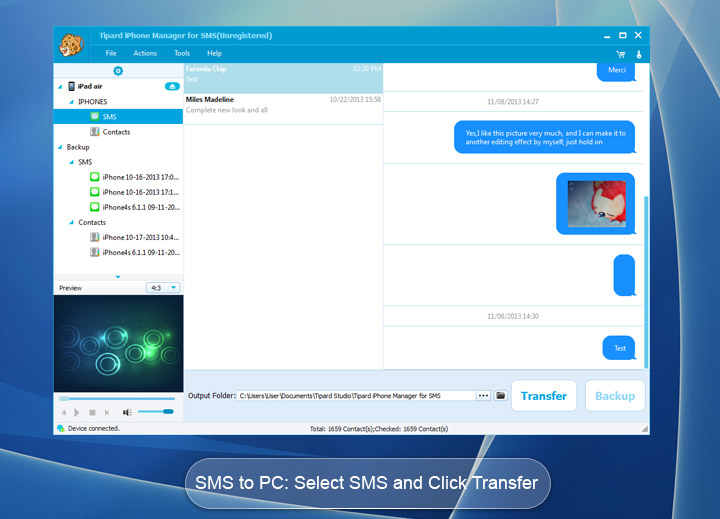This screenshot has width=720, height=519.
Task: Open output folder with the folder icon
Action: click(501, 395)
